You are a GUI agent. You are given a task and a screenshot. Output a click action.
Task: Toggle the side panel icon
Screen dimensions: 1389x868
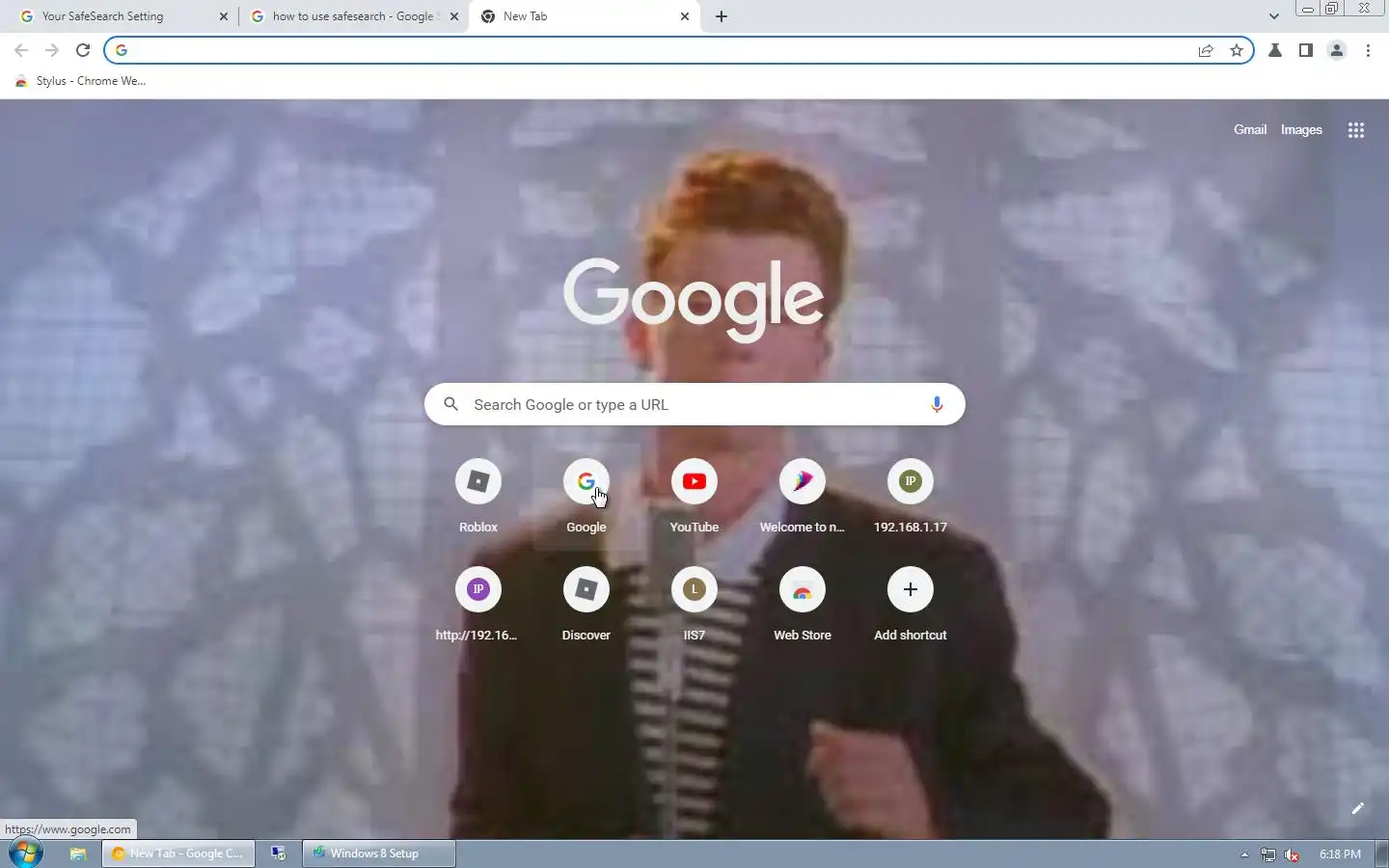(x=1306, y=50)
